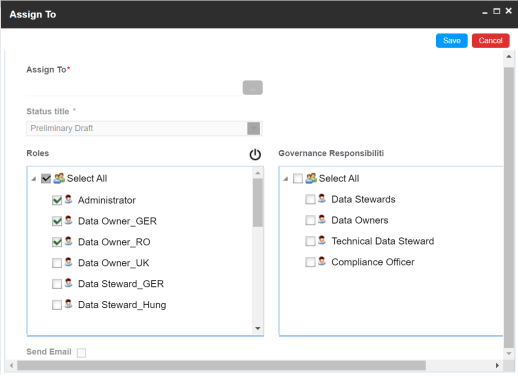Check the Technical Data Steward checkbox
Image resolution: width=518 pixels, height=375 pixels.
point(310,241)
